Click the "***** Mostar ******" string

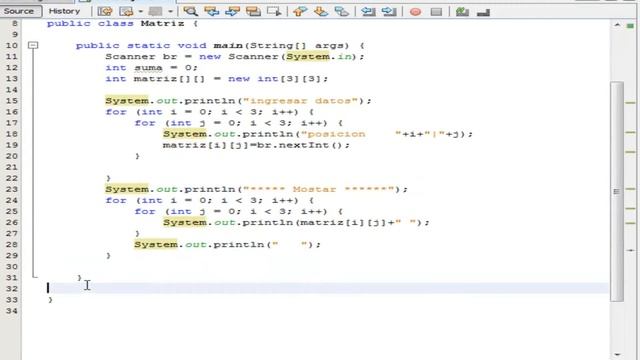coord(319,189)
